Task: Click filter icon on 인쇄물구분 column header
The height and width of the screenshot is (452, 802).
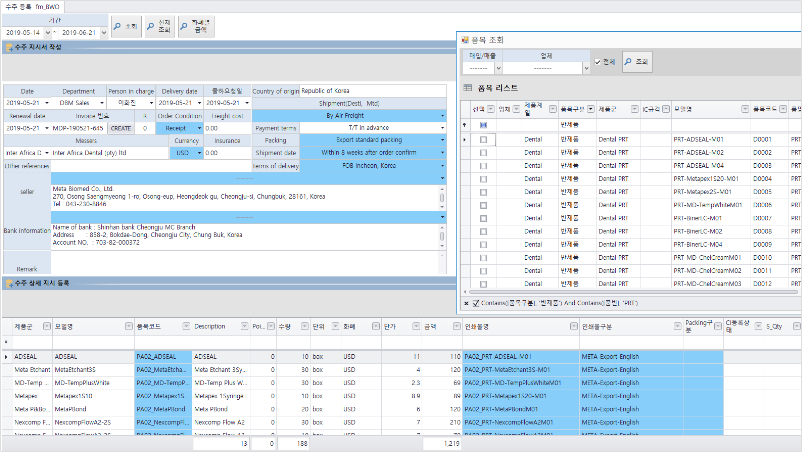Action: (x=677, y=326)
